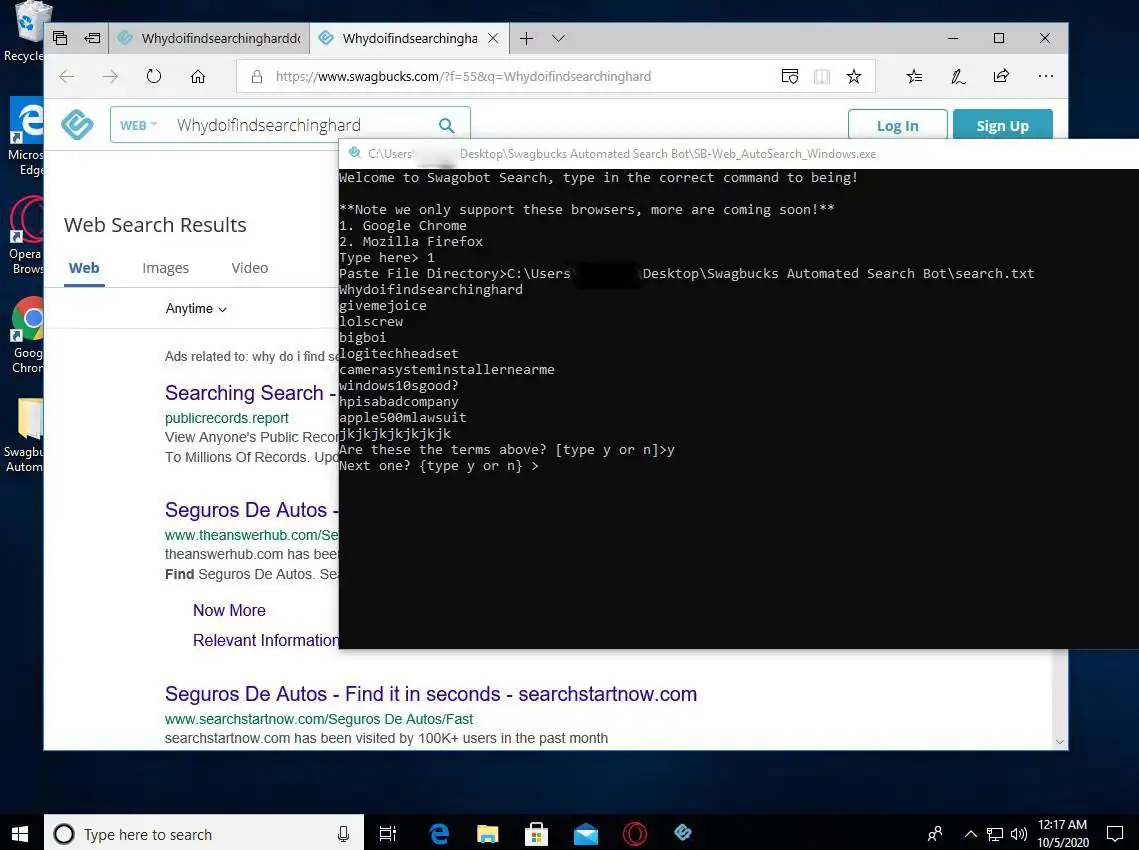This screenshot has width=1139, height=850.
Task: Click the 'Next one?' prompt line in console
Action: coord(439,466)
